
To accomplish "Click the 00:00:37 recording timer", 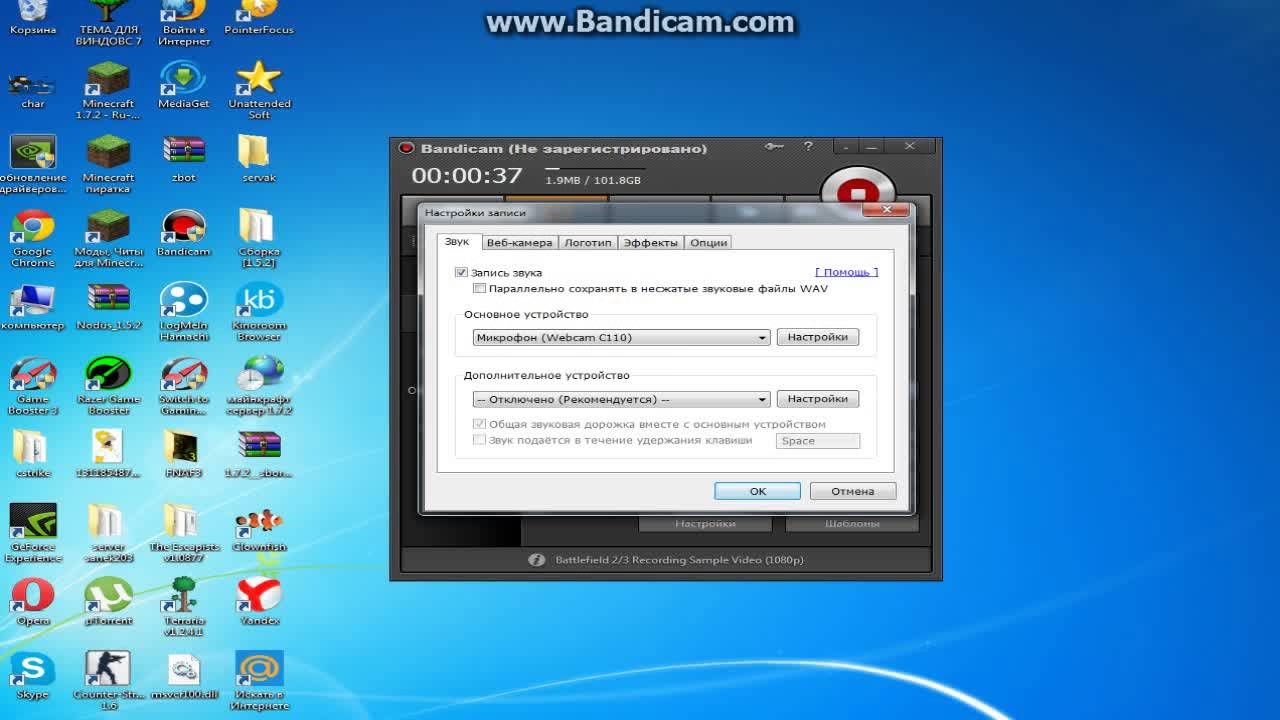I will point(467,176).
